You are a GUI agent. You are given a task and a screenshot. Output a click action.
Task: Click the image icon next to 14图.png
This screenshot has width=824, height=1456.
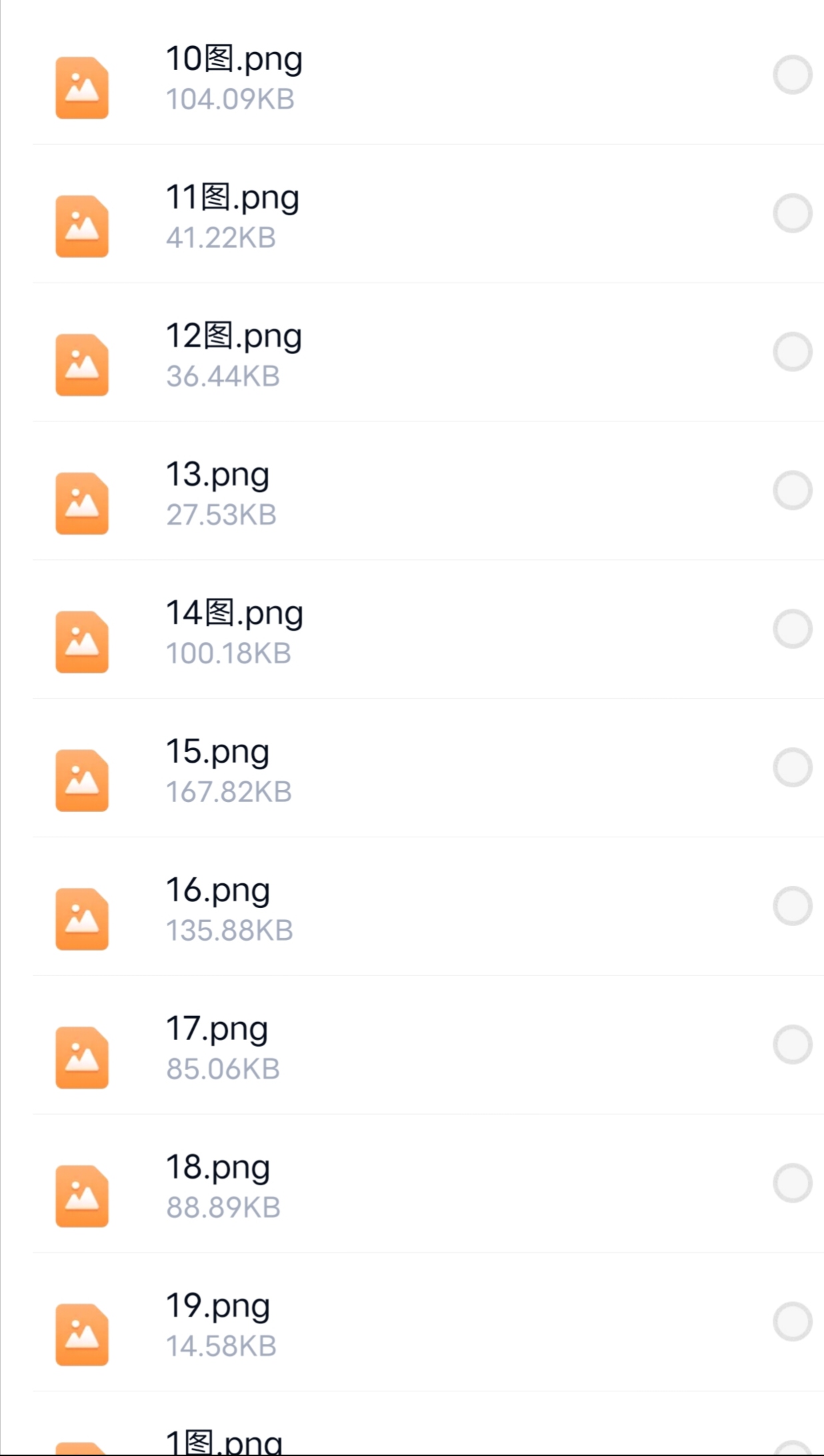(x=82, y=642)
